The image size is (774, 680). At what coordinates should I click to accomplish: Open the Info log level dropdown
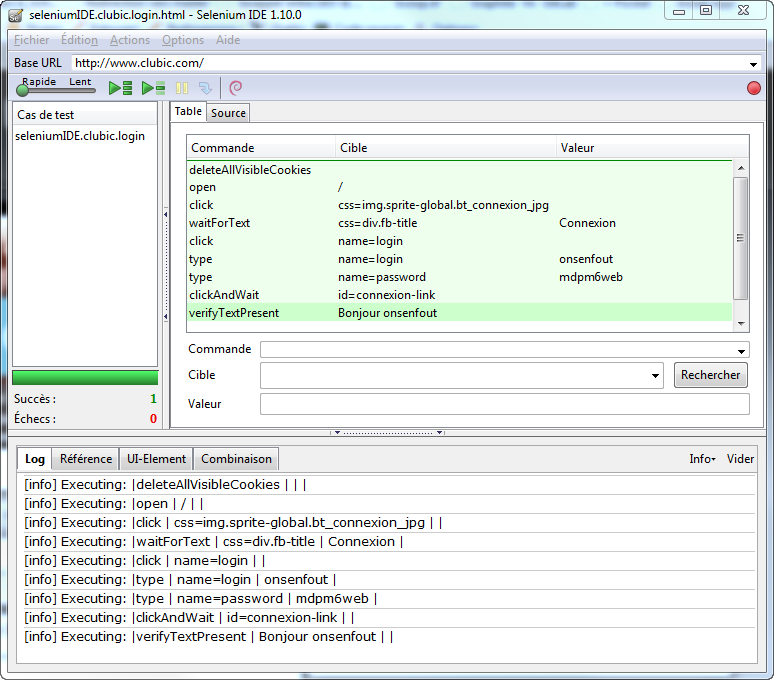click(702, 459)
